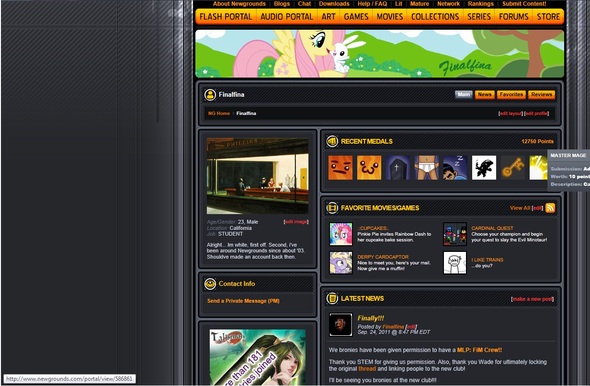This screenshot has width=590, height=386.
Task: Click About Newgrounds link
Action: click(239, 4)
